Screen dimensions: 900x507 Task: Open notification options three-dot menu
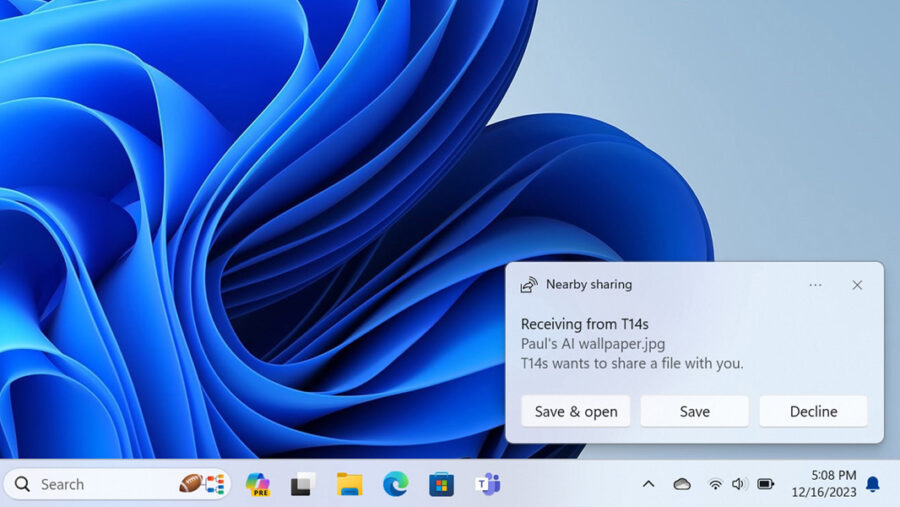(x=815, y=285)
